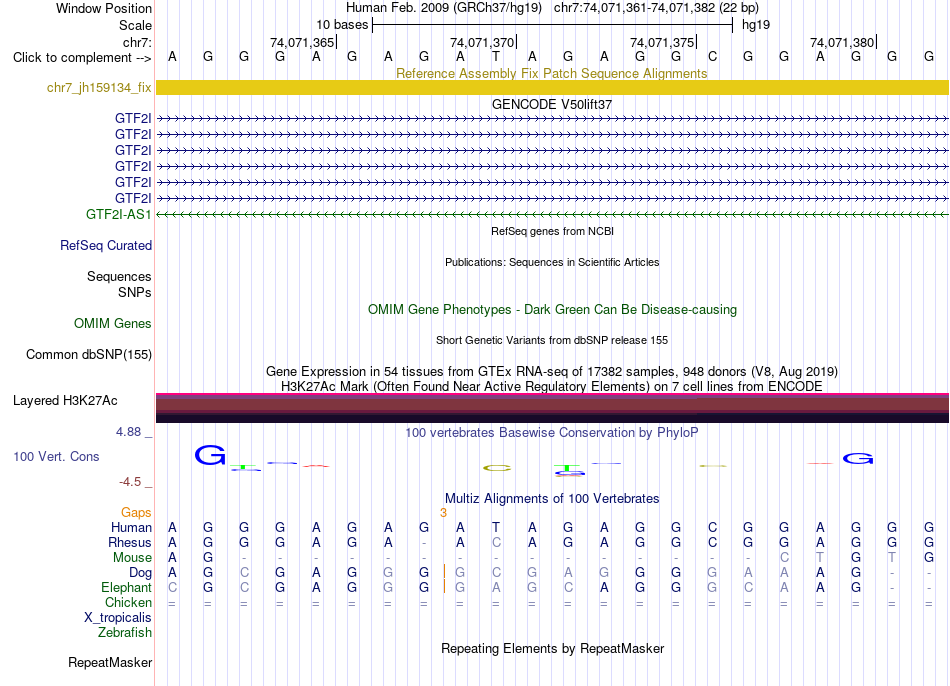Click the green GTF2I-AS1 transcript arrow line
The image size is (950, 686).
552,215
